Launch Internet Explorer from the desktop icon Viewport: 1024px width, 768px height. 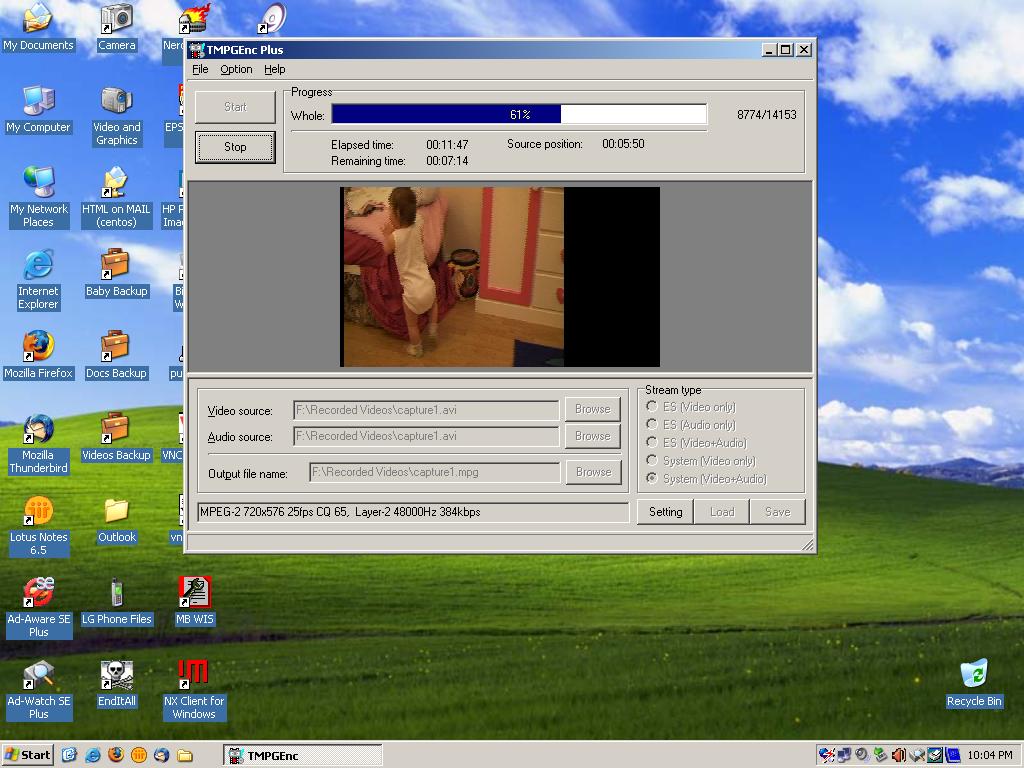38,280
